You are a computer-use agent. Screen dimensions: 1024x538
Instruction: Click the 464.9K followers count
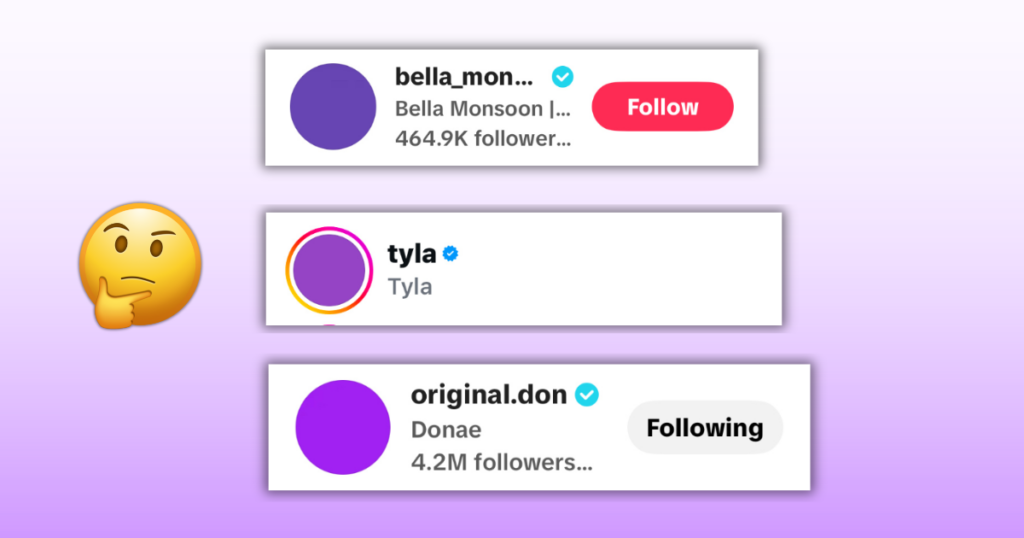(483, 139)
